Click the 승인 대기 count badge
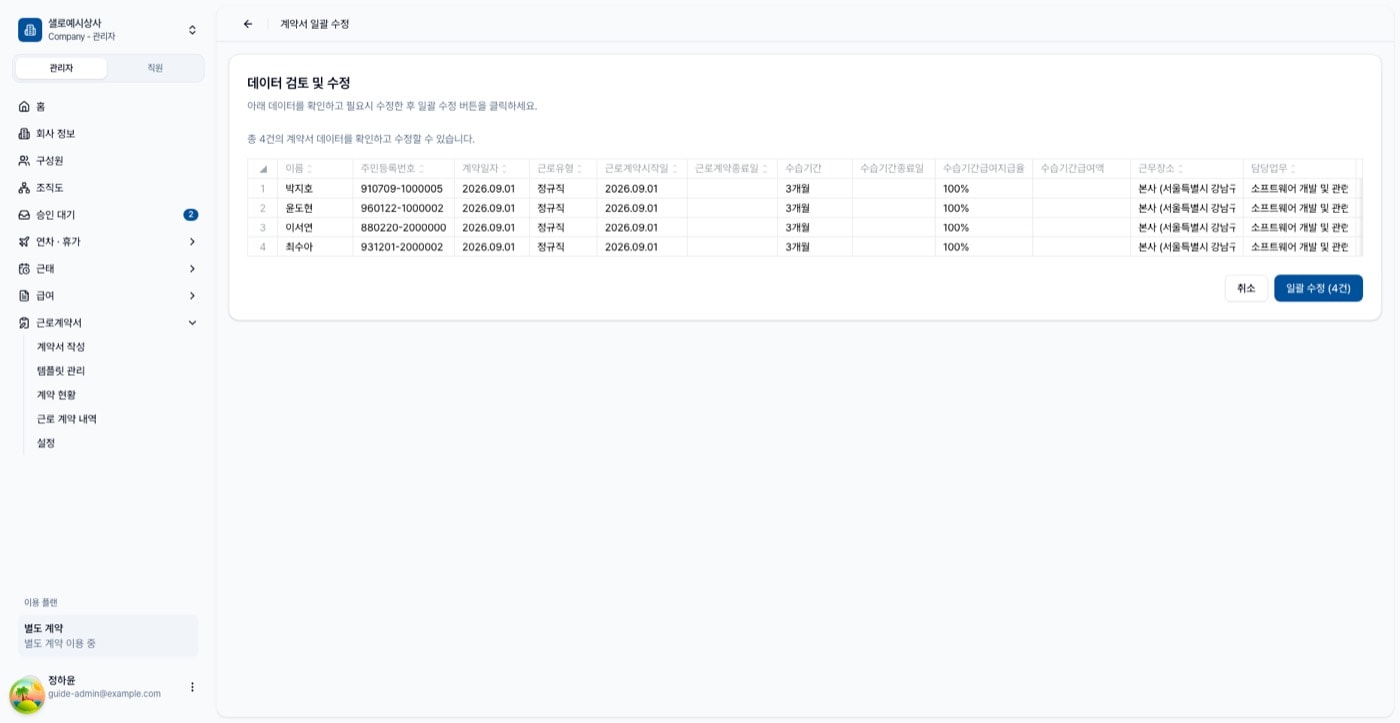This screenshot has height=723, width=1400. [191, 214]
